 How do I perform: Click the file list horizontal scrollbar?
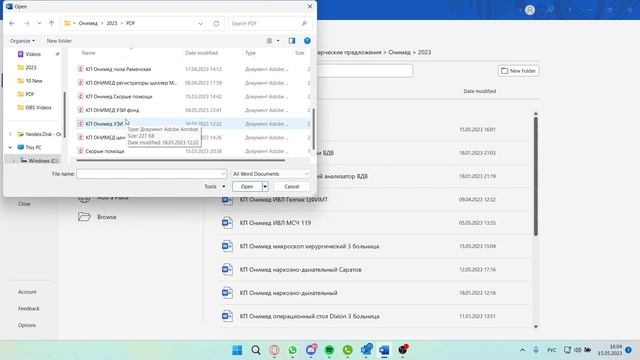[x=180, y=160]
